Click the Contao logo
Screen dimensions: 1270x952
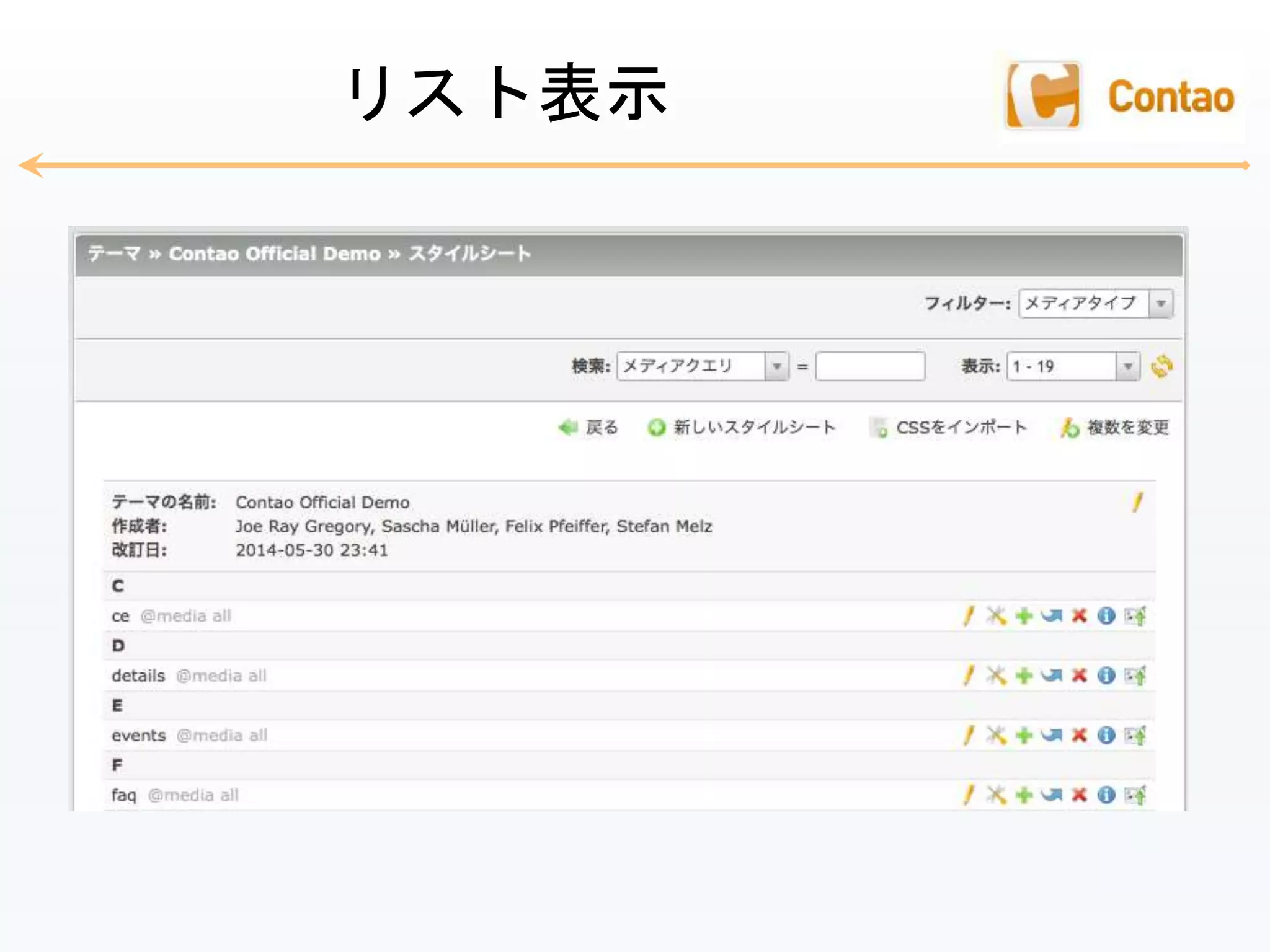tap(1120, 97)
